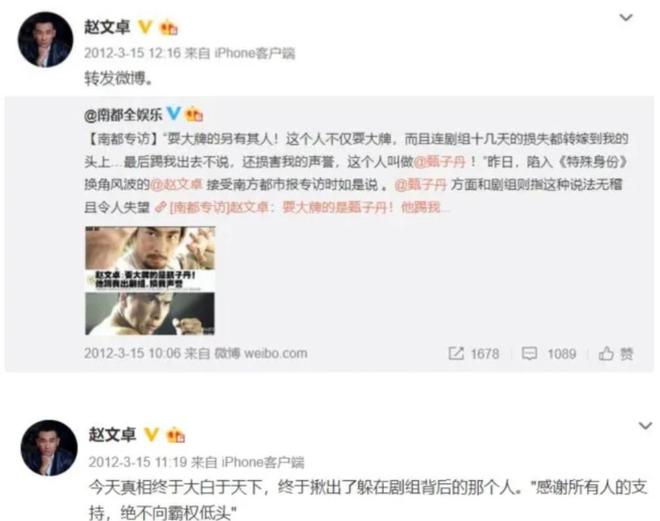This screenshot has height=521, width=660.
Task: Click blue verified V badge beside 南都全娱乐
Action: (x=173, y=112)
